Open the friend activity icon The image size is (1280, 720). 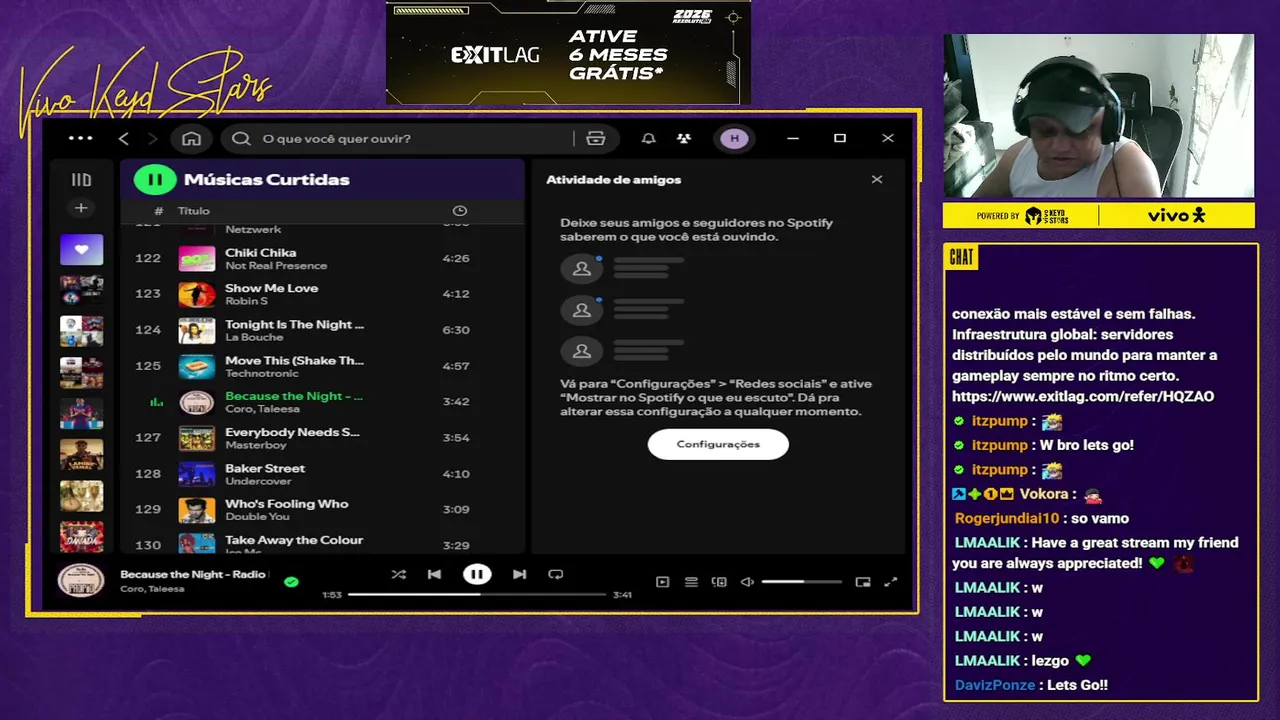tap(684, 138)
